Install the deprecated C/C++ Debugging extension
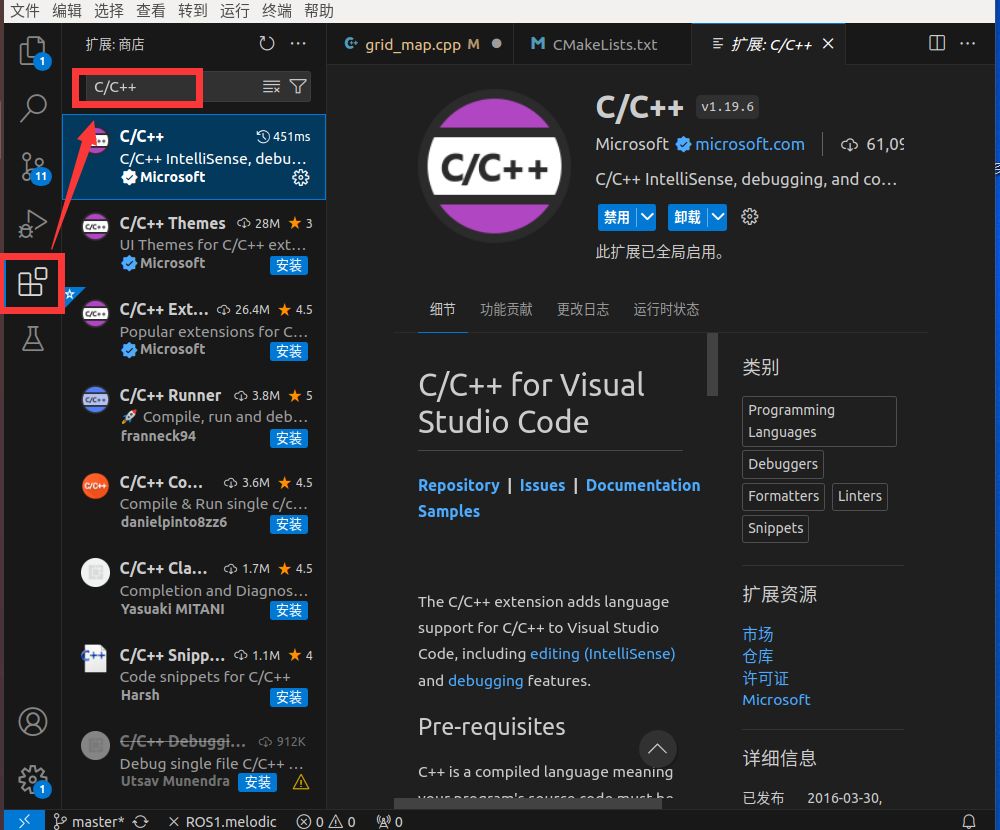 [258, 782]
